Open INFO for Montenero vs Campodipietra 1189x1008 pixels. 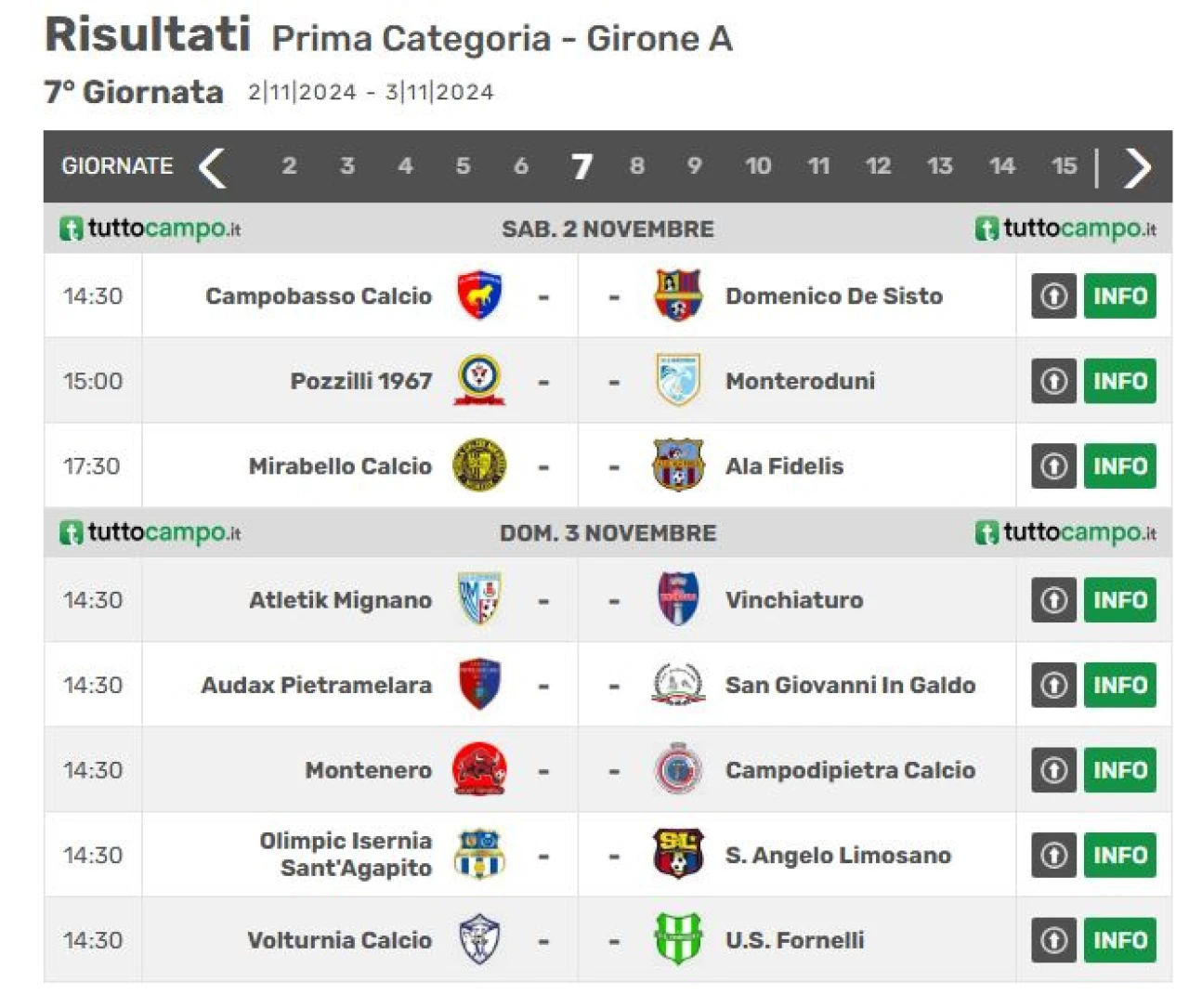pyautogui.click(x=1119, y=770)
